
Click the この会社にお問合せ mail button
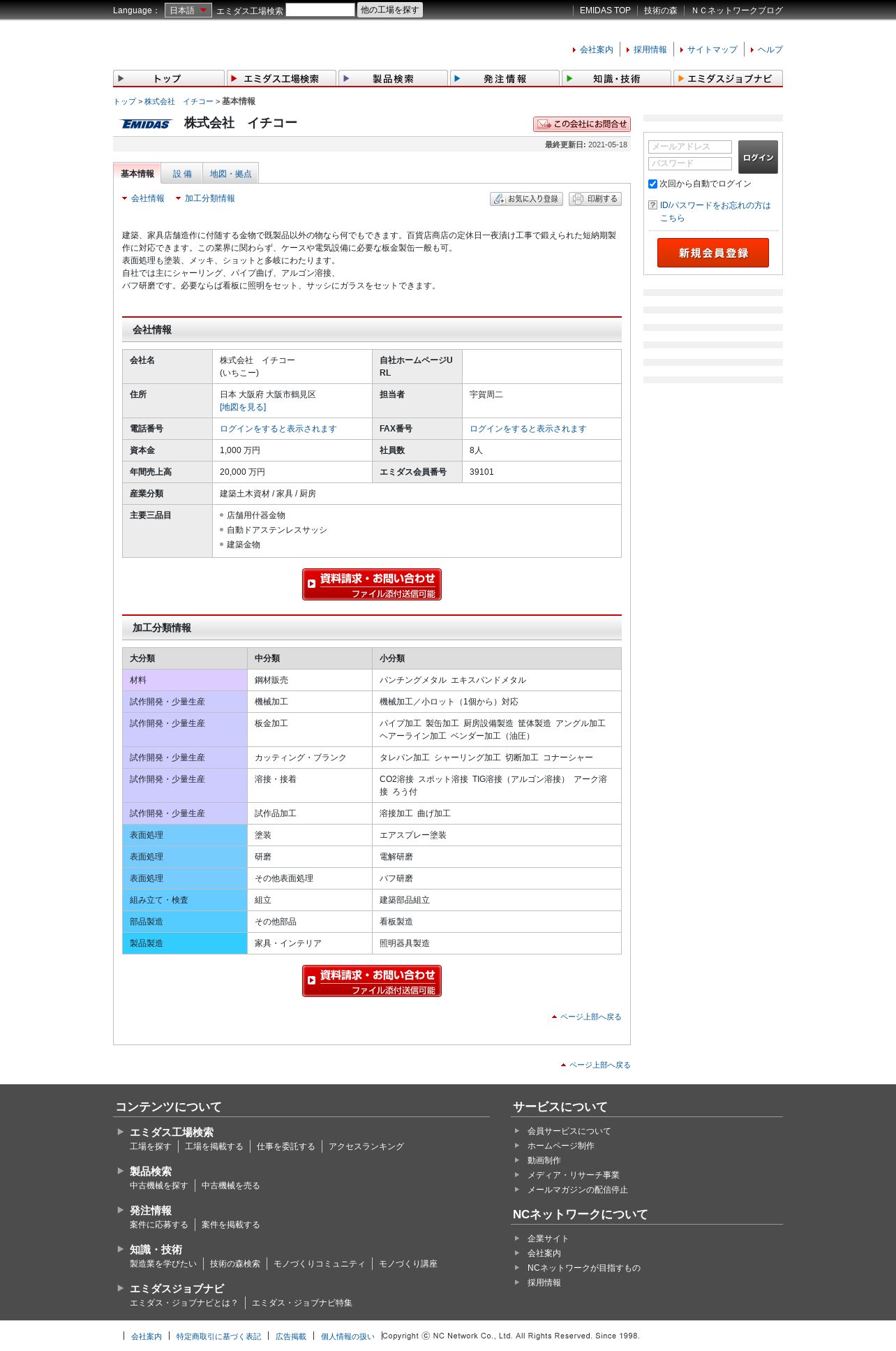(x=582, y=124)
